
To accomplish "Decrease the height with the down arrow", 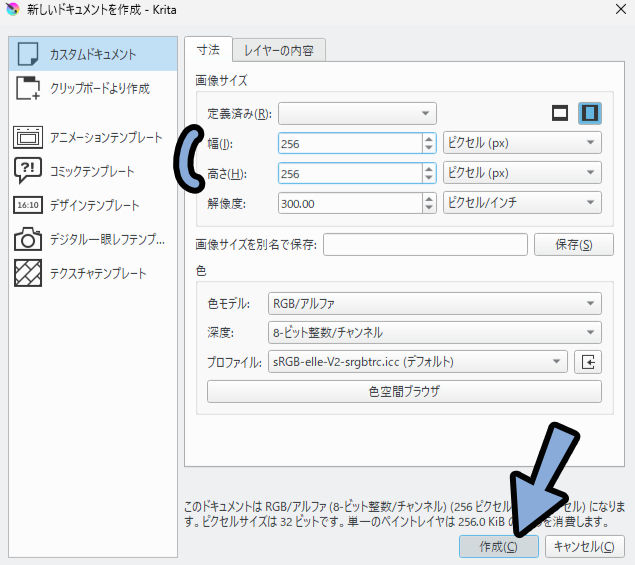I will [x=429, y=178].
